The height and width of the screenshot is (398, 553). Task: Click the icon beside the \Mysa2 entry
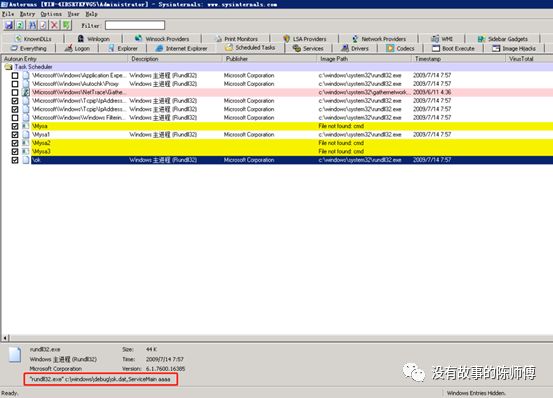coord(26,143)
